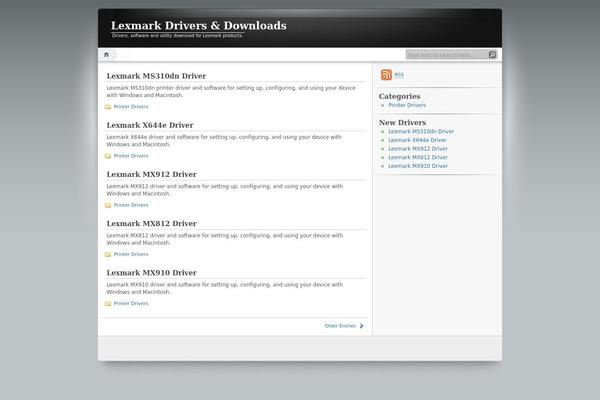This screenshot has height=400, width=600.
Task: Click Printer Drivers link under MX910 post
Action: pyautogui.click(x=131, y=304)
